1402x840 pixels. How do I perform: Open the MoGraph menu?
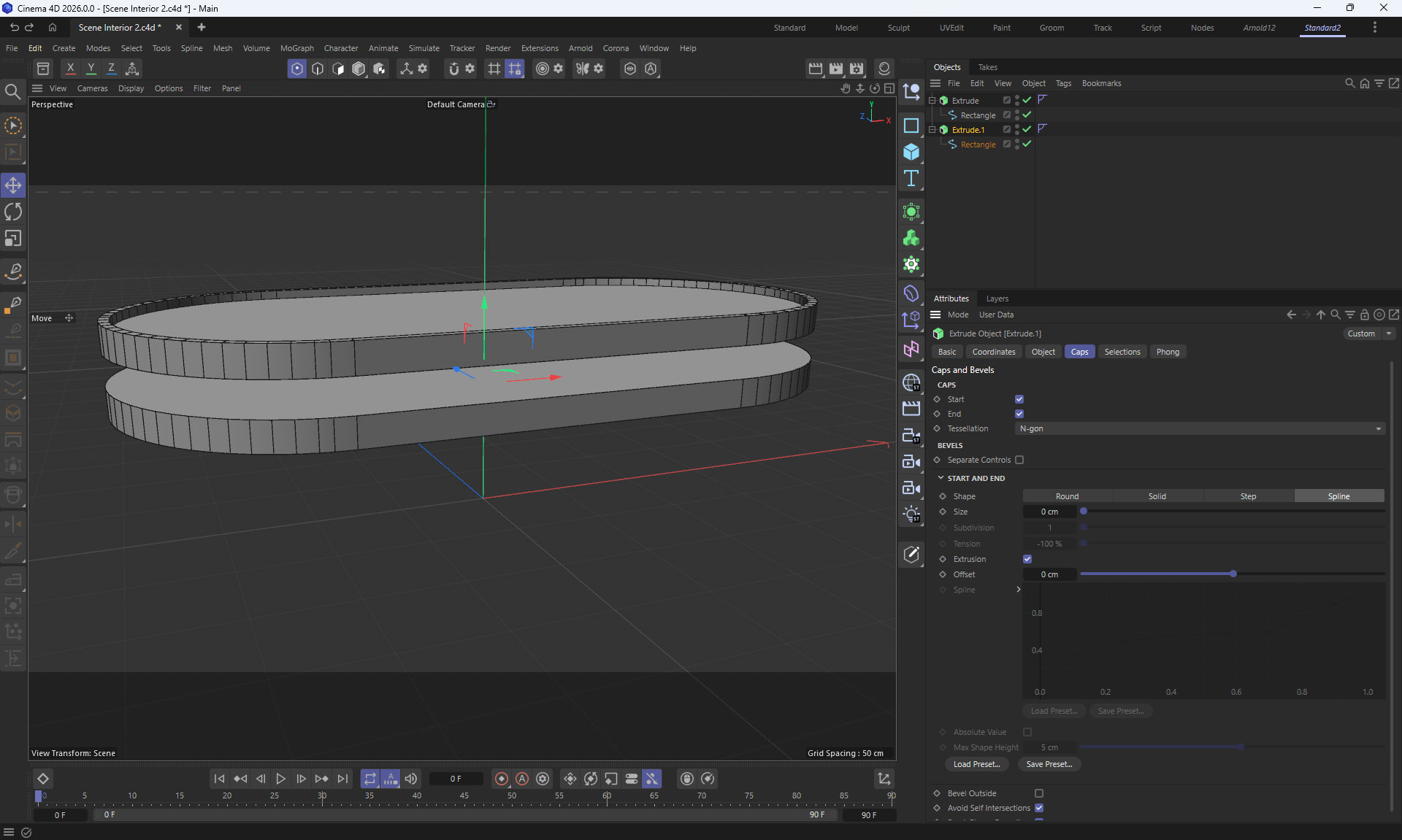(x=296, y=48)
